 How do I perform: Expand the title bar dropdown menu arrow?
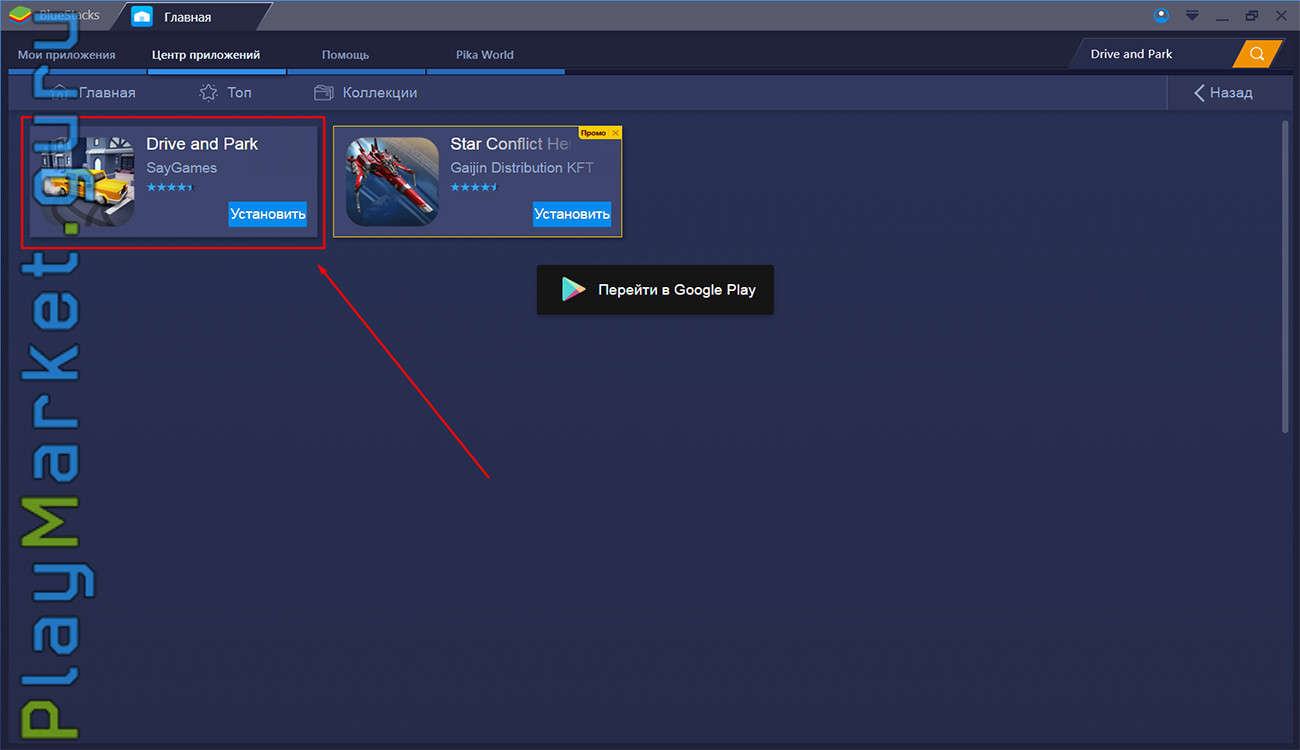pos(1192,15)
